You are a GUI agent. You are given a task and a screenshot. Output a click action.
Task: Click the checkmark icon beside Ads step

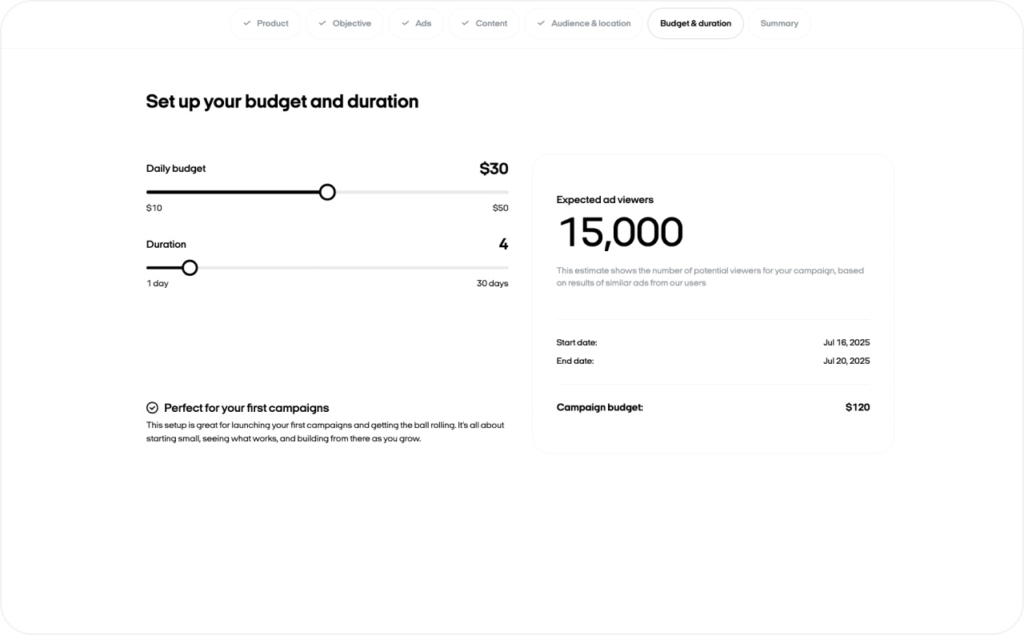pos(405,23)
